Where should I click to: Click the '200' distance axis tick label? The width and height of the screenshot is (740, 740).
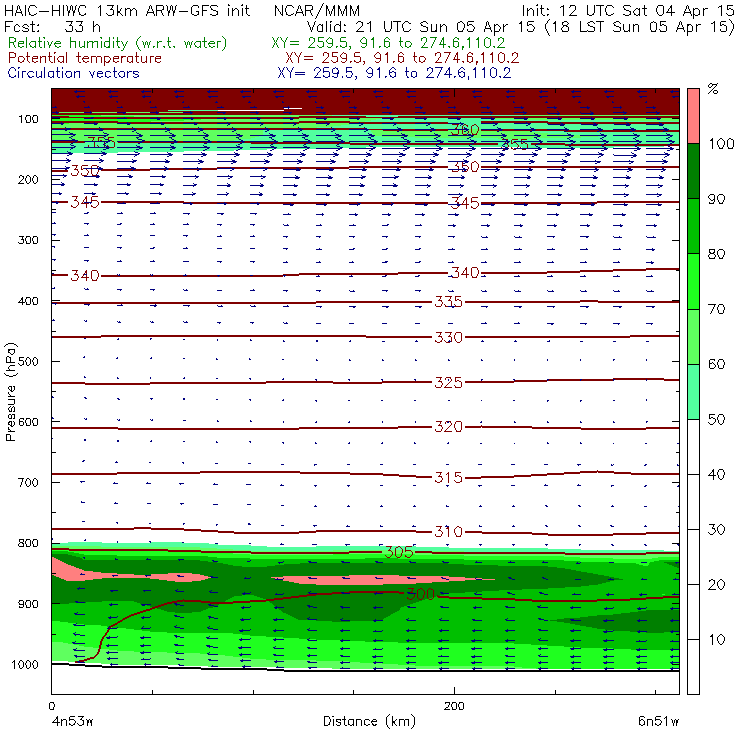pos(454,706)
